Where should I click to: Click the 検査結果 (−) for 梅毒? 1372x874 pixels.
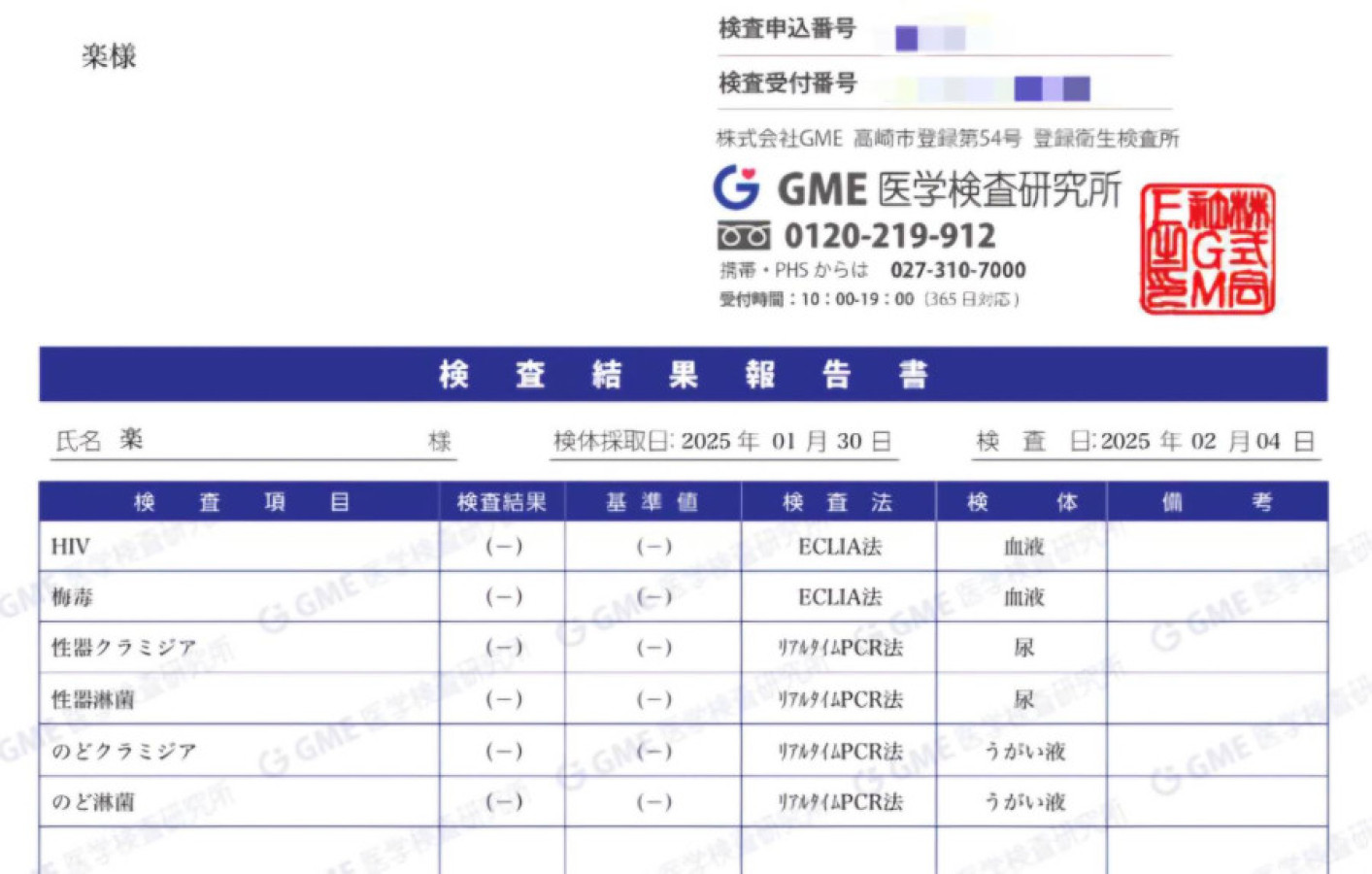point(503,597)
